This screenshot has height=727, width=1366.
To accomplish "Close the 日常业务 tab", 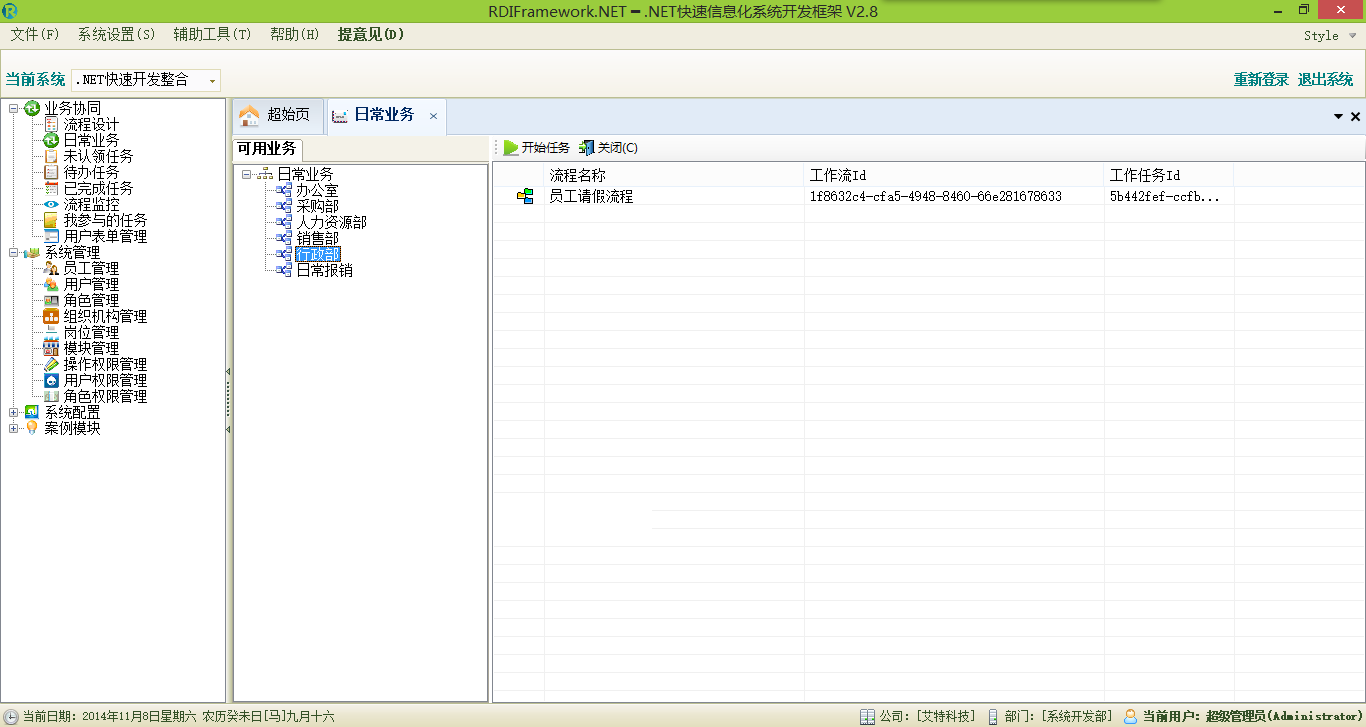I will point(433,116).
